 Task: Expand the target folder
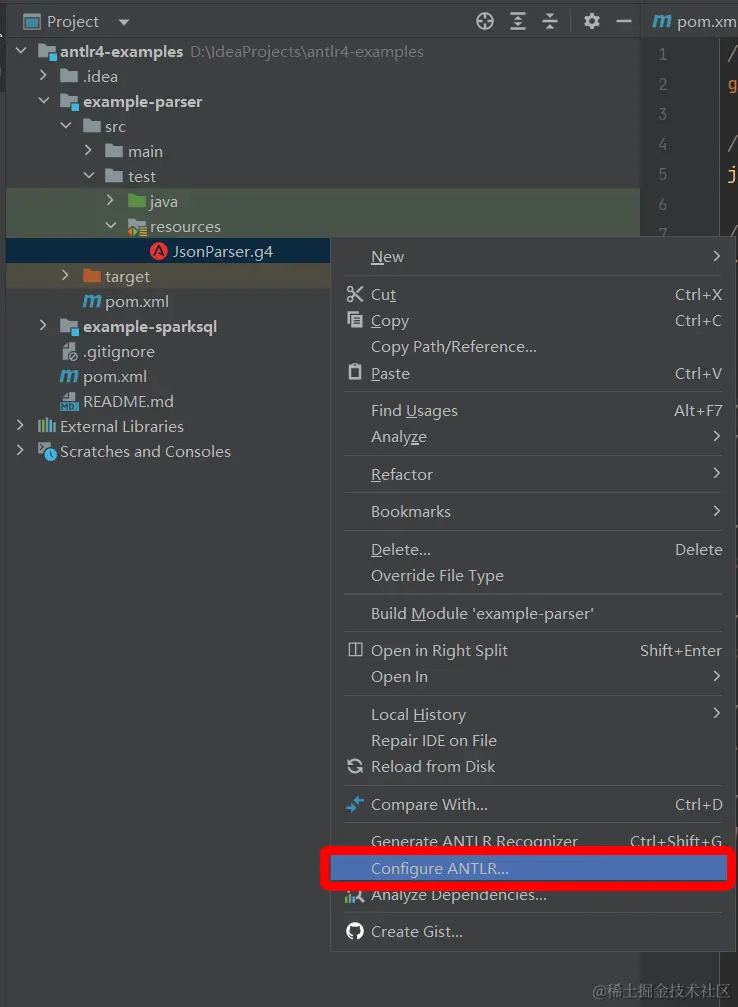tap(65, 276)
